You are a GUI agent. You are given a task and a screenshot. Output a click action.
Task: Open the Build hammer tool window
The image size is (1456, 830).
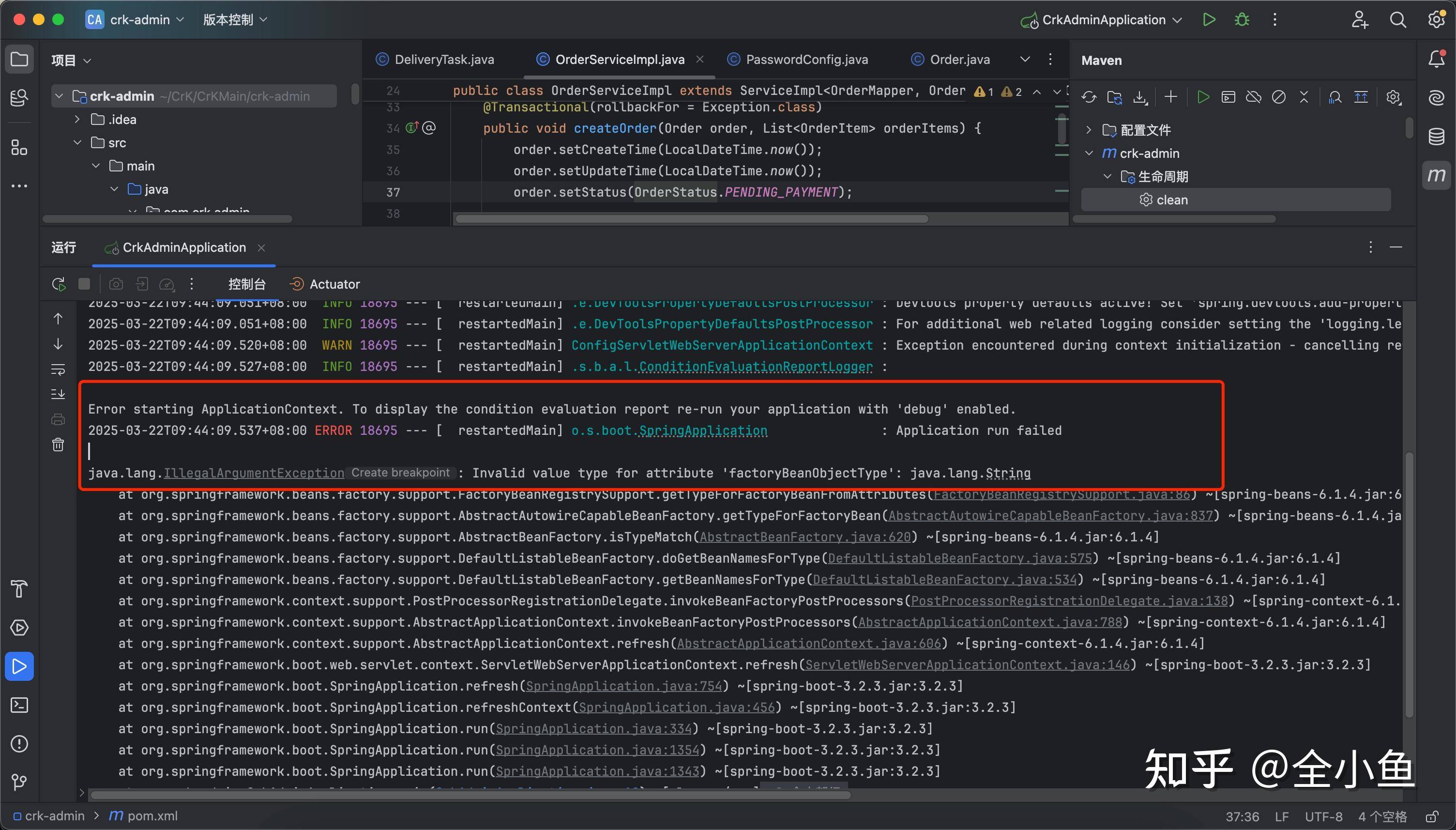coord(19,589)
